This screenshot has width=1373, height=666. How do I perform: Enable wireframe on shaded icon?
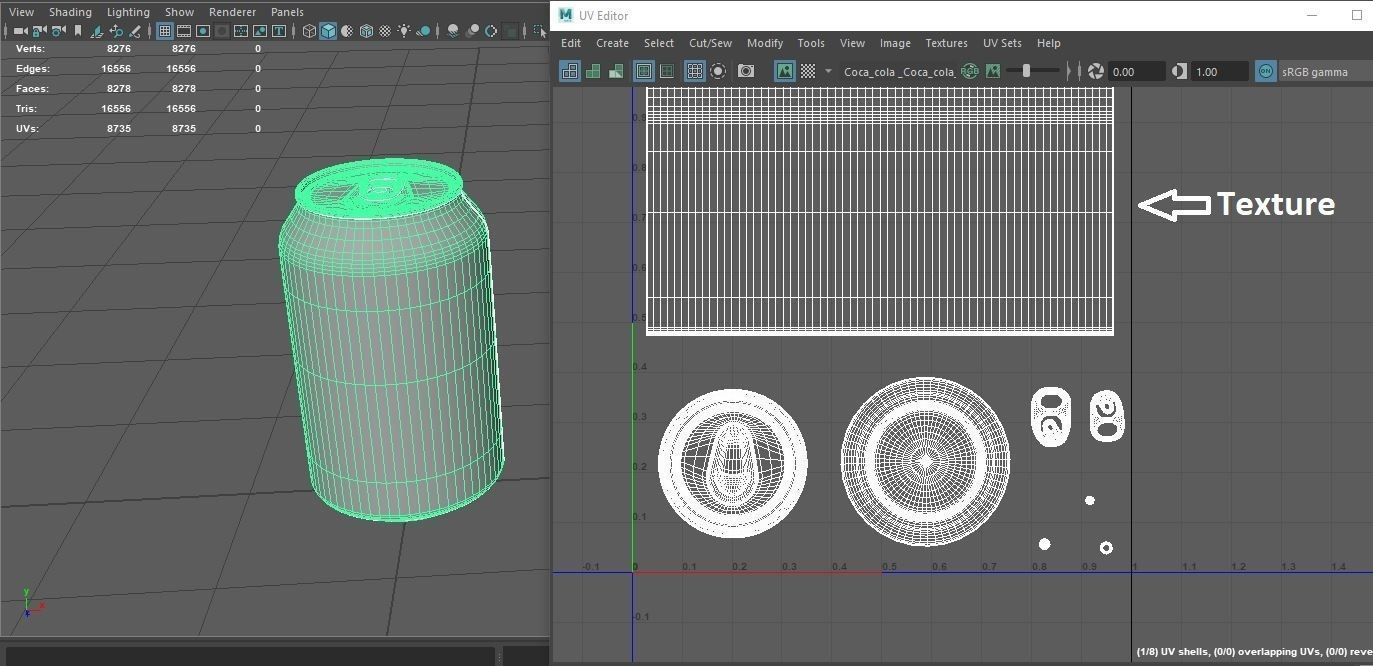(366, 31)
